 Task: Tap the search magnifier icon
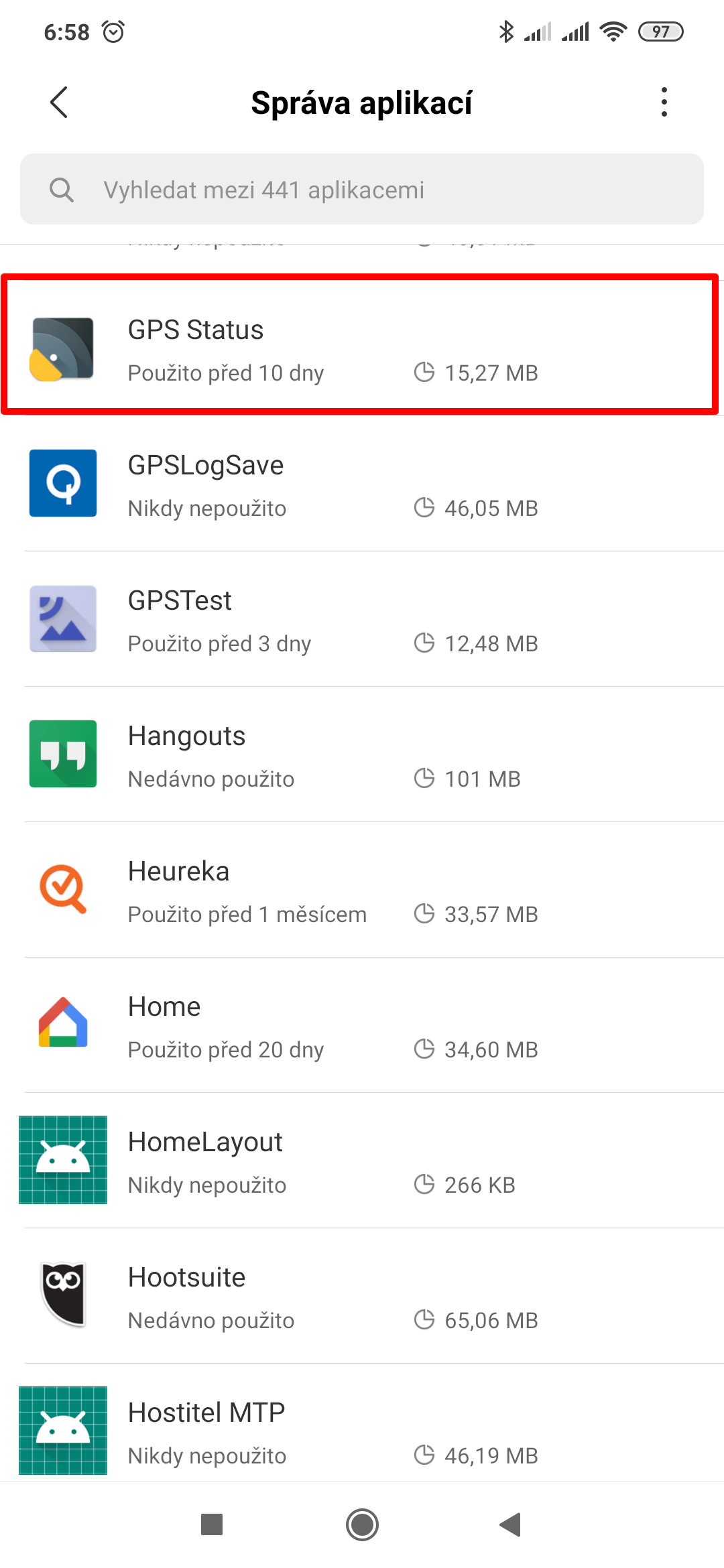pyautogui.click(x=62, y=190)
